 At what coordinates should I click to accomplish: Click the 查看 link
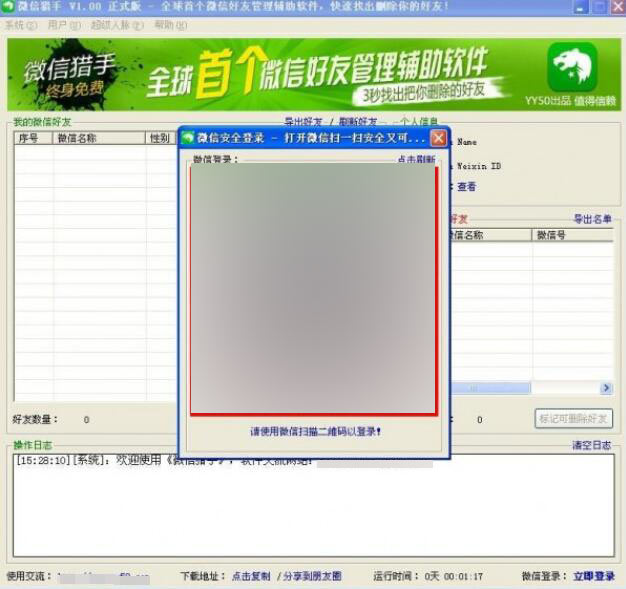pos(466,186)
